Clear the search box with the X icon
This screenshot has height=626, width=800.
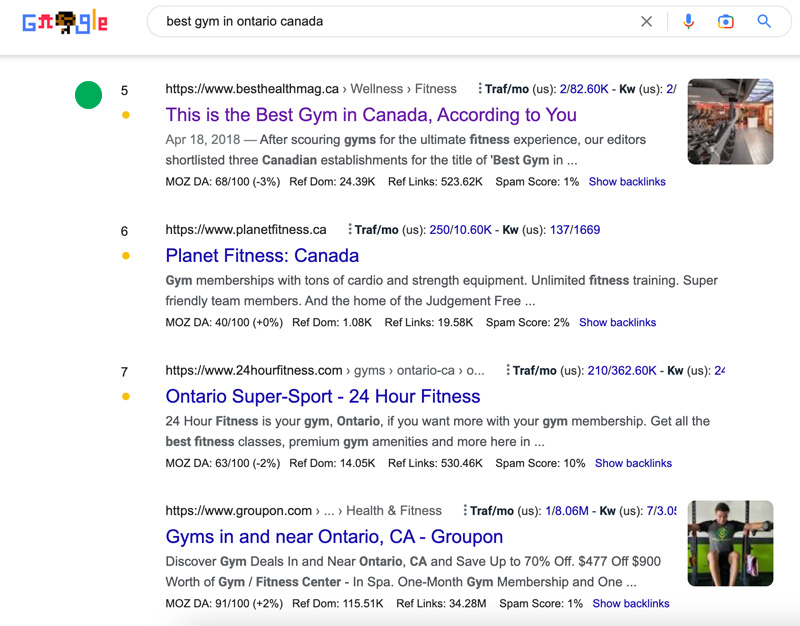(646, 21)
